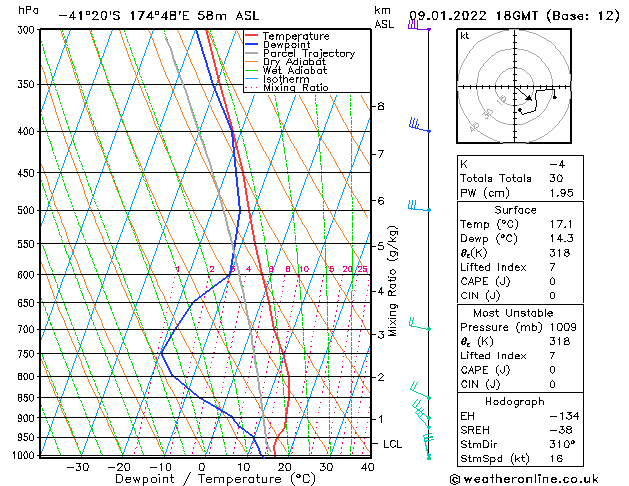Click the StmDir value 310°
This screenshot has width=629, height=486.
pos(562,444)
